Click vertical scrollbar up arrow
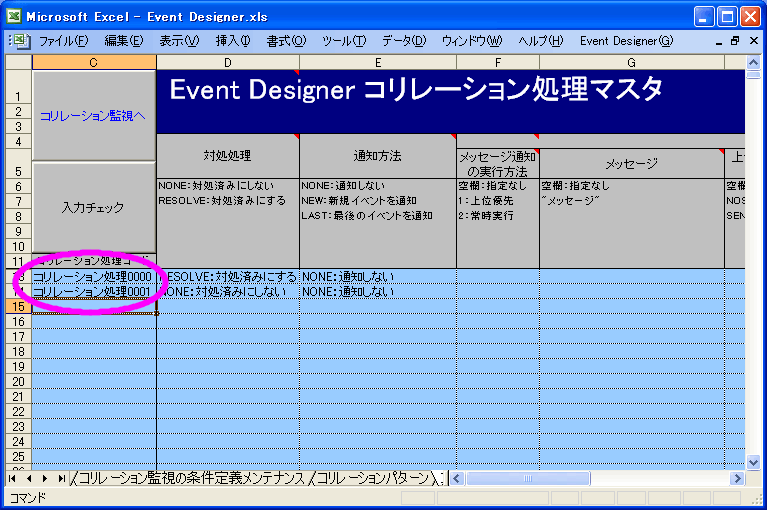767x510 pixels. click(753, 63)
